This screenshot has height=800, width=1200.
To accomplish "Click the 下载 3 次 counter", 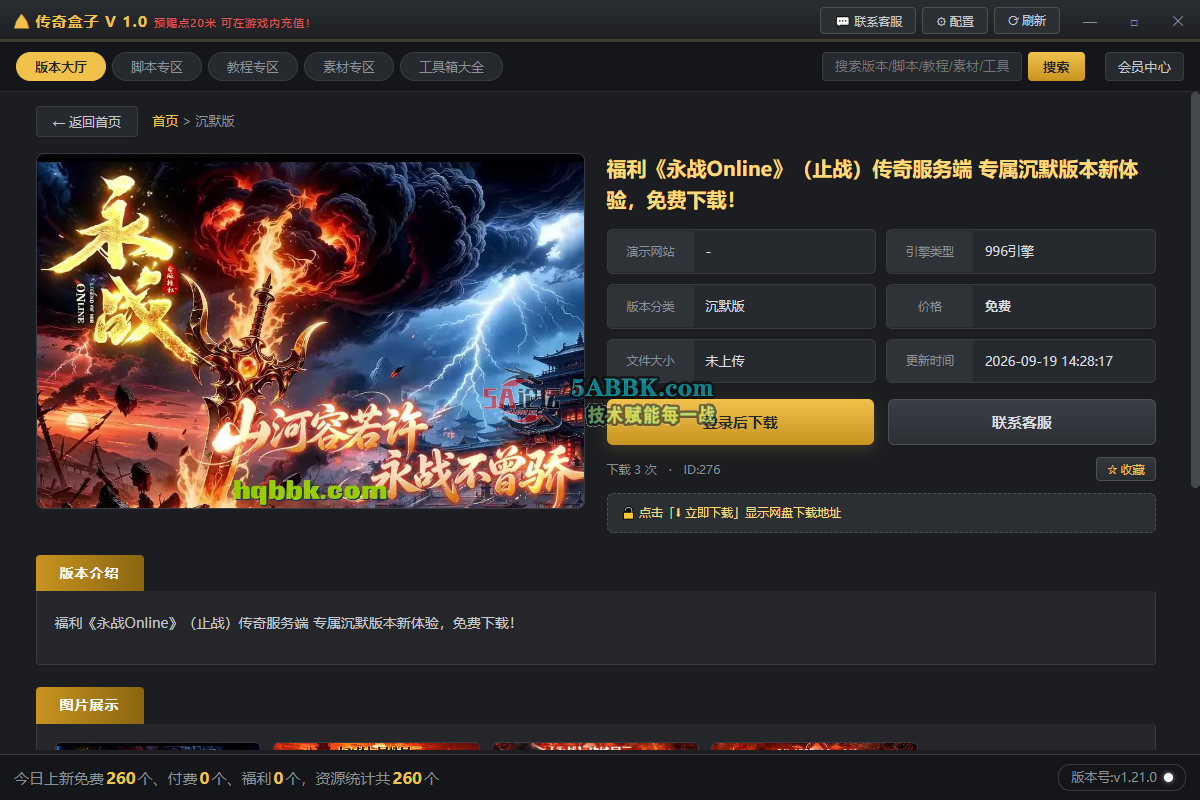I will click(632, 469).
